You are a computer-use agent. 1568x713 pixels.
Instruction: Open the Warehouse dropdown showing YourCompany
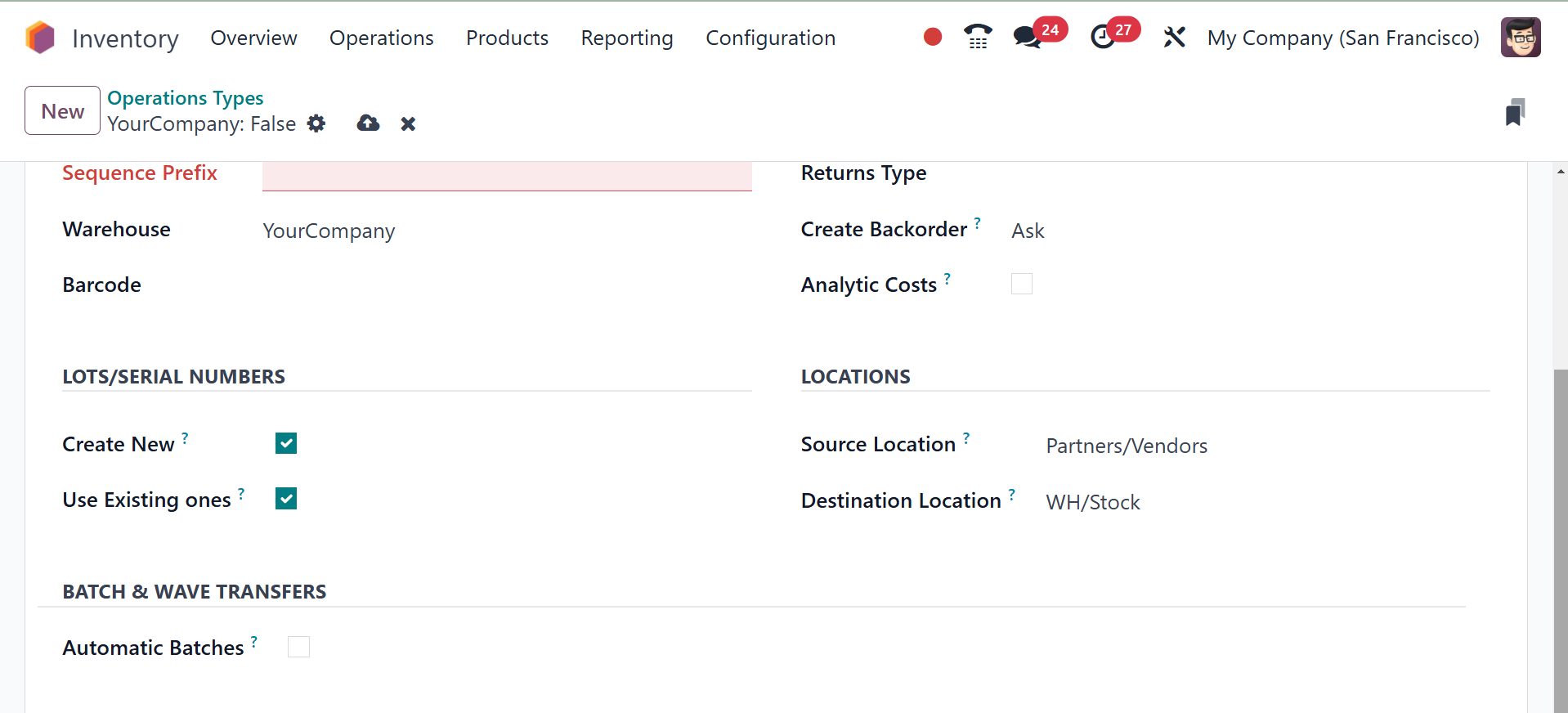[x=329, y=231]
